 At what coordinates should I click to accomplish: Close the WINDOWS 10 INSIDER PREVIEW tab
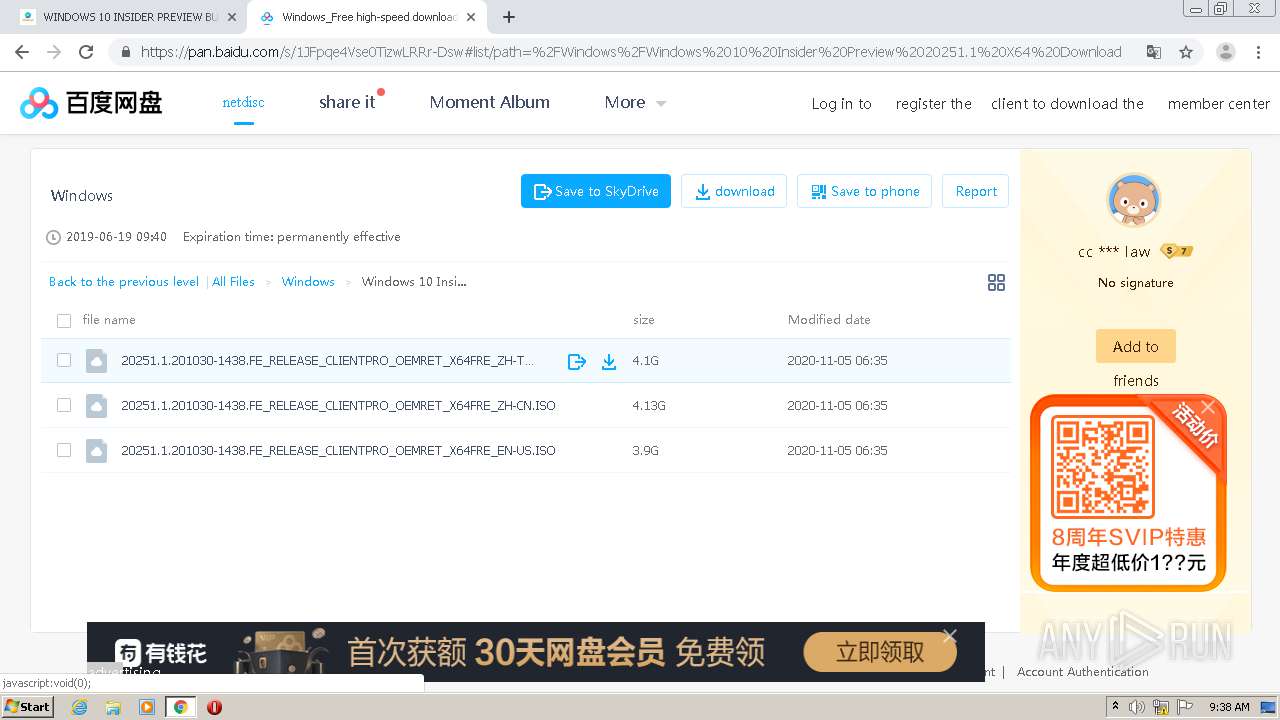click(x=232, y=17)
